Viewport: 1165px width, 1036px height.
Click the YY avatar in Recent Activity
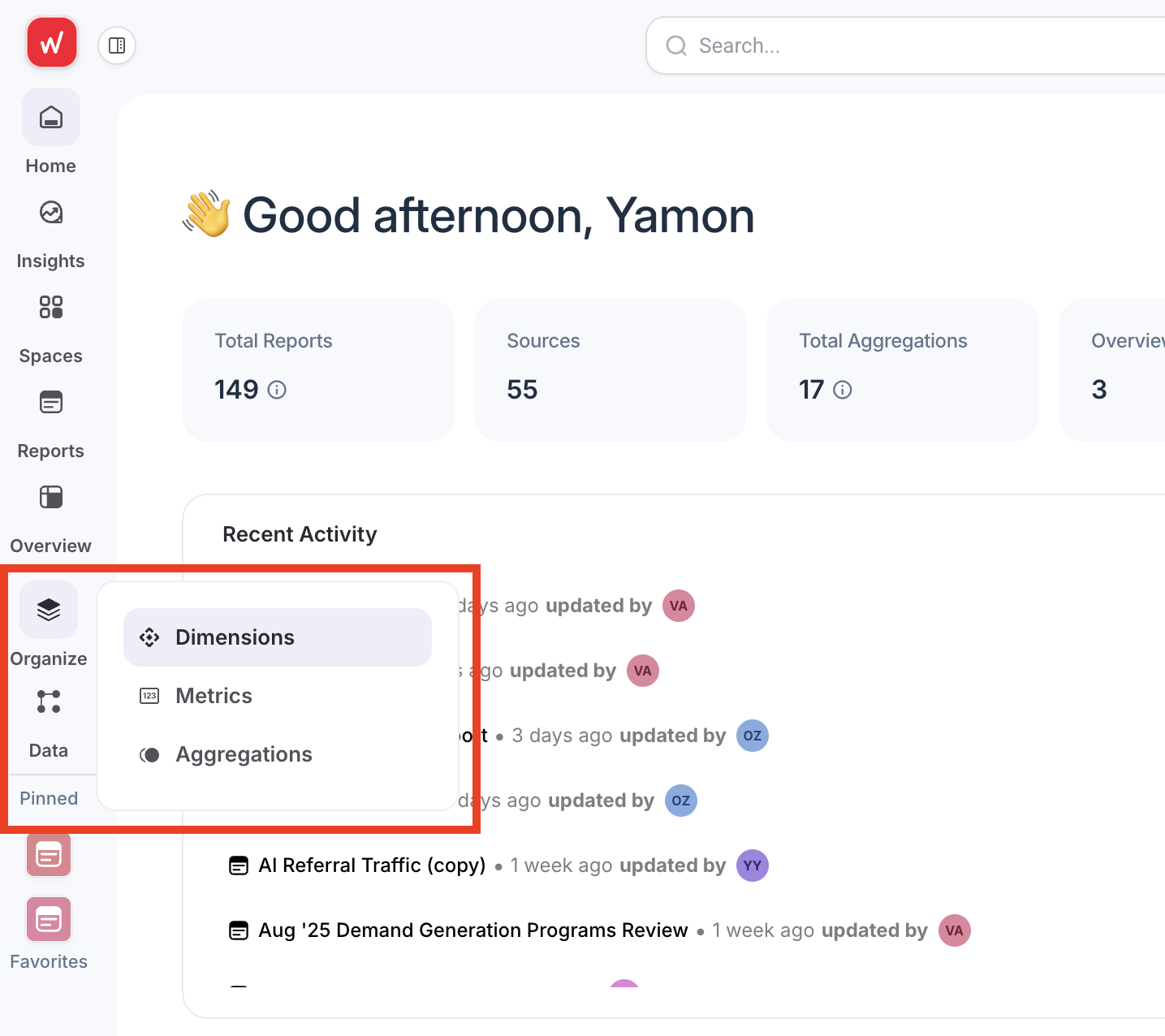point(752,865)
